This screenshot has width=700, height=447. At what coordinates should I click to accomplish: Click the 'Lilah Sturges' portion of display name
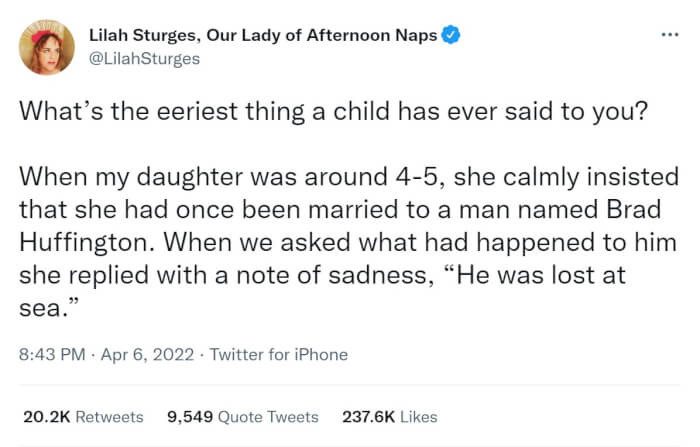pos(151,36)
